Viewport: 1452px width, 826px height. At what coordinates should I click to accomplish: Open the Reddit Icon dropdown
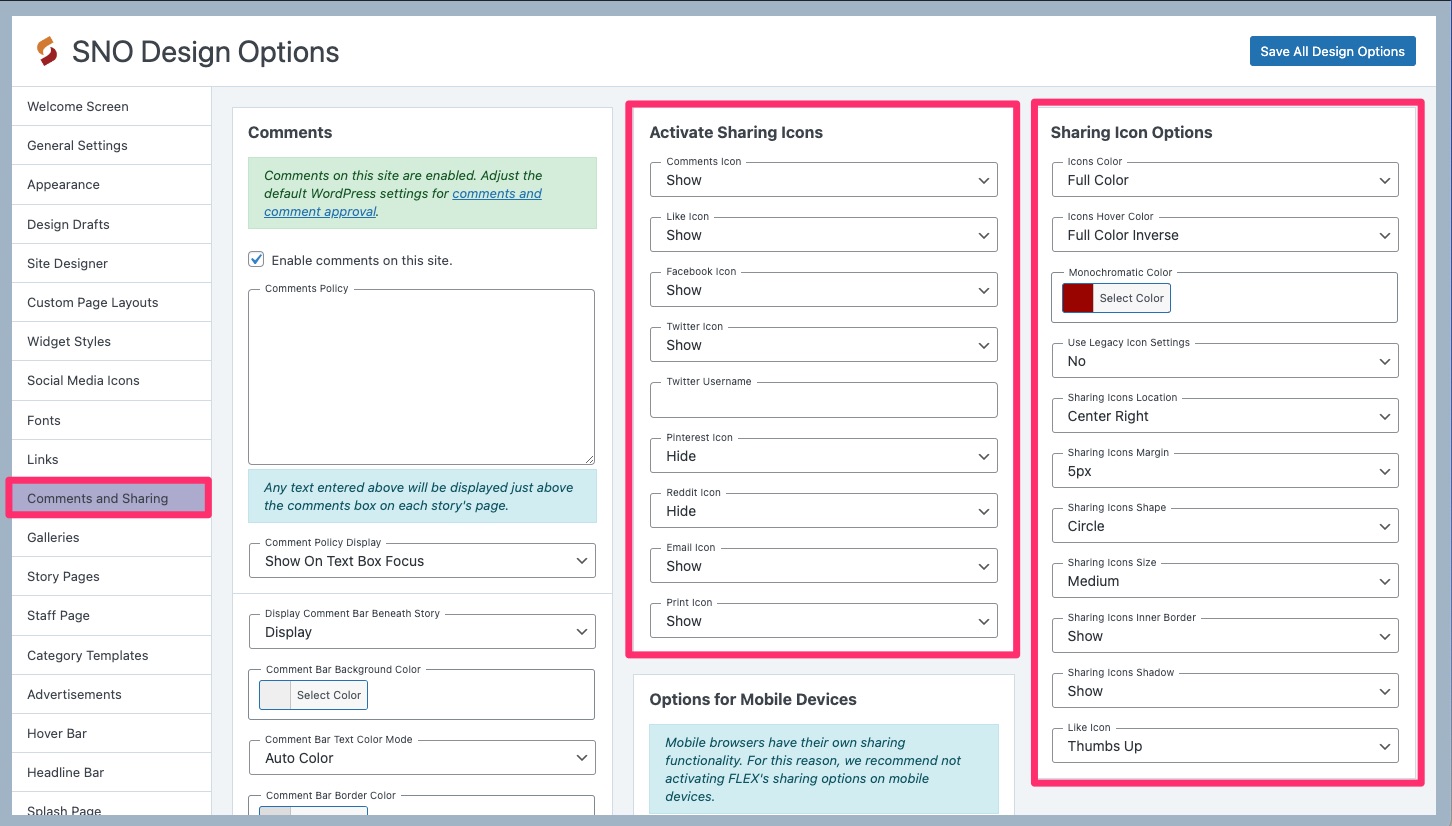(824, 511)
